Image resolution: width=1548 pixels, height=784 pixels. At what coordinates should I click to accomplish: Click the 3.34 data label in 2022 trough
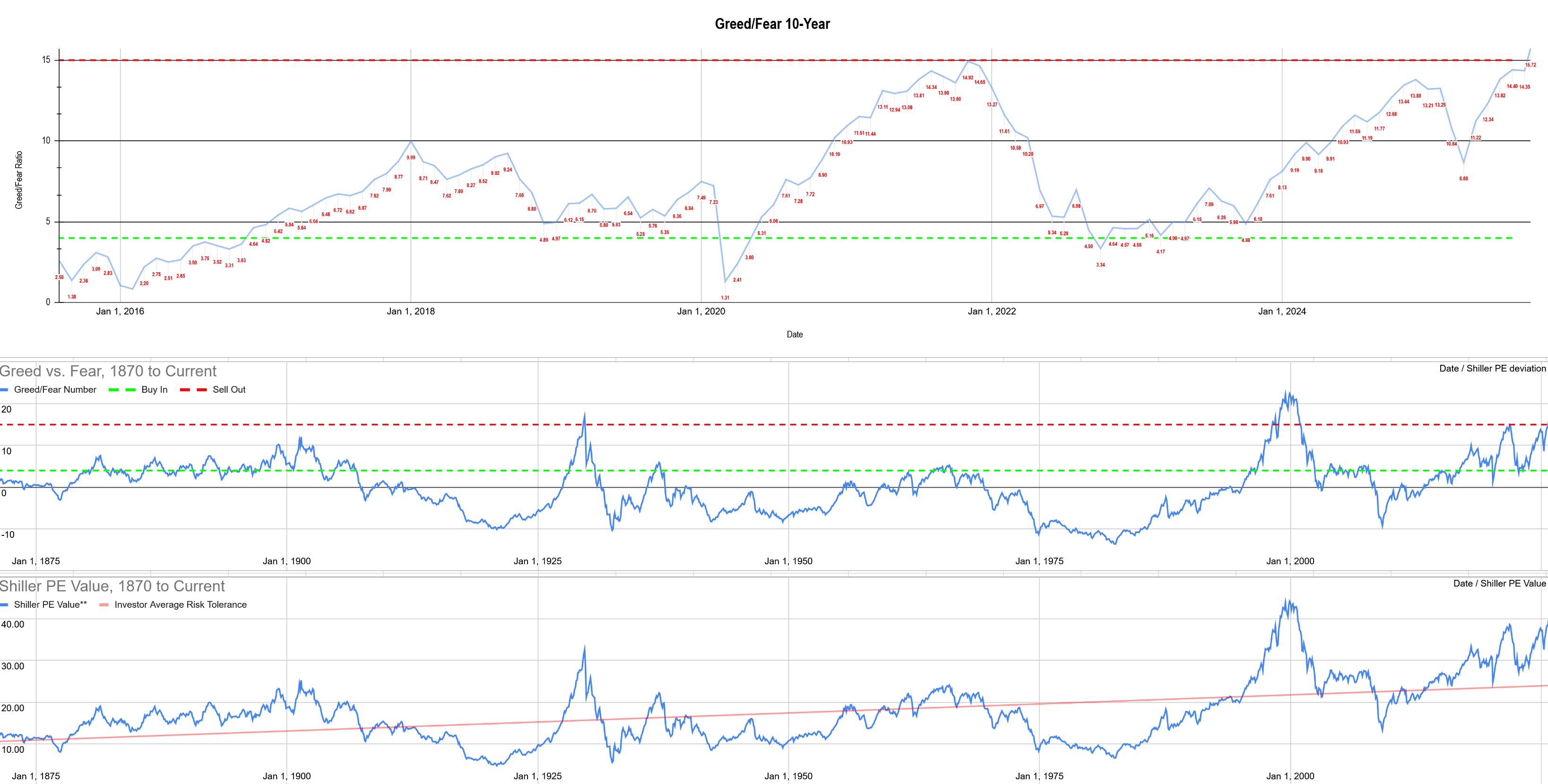[x=1100, y=264]
